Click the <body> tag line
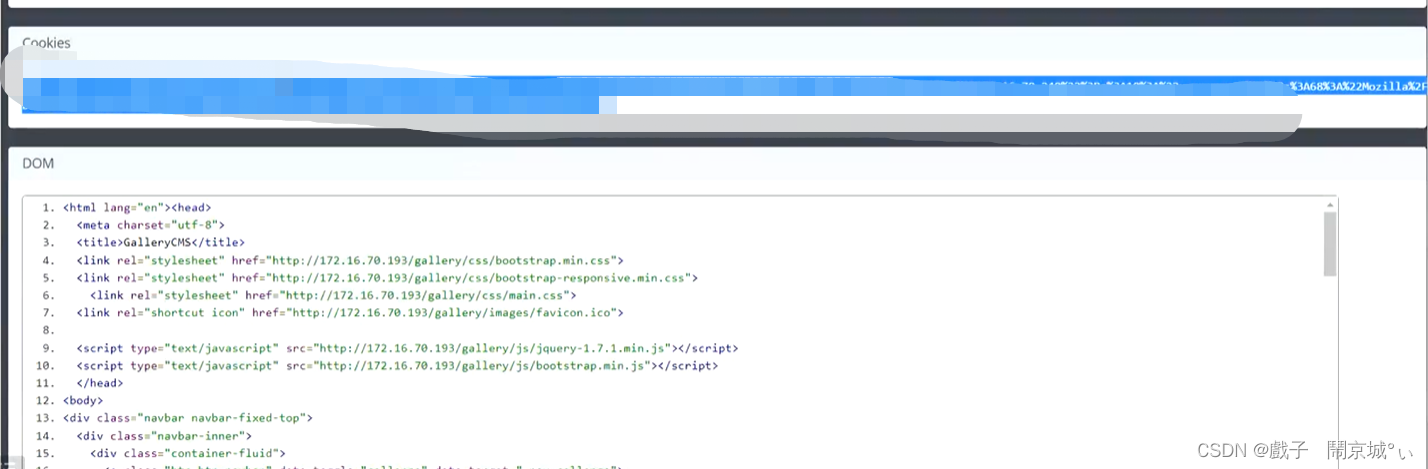Screen dimensions: 1428x469 click(83, 401)
